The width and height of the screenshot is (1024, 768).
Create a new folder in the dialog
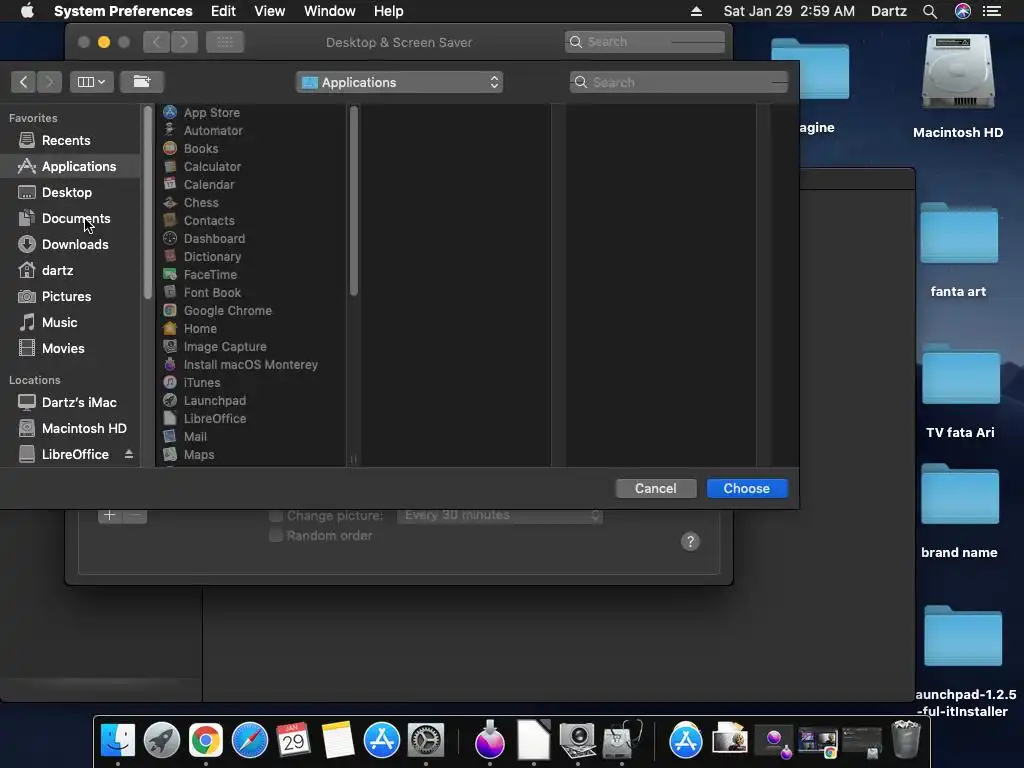point(142,82)
